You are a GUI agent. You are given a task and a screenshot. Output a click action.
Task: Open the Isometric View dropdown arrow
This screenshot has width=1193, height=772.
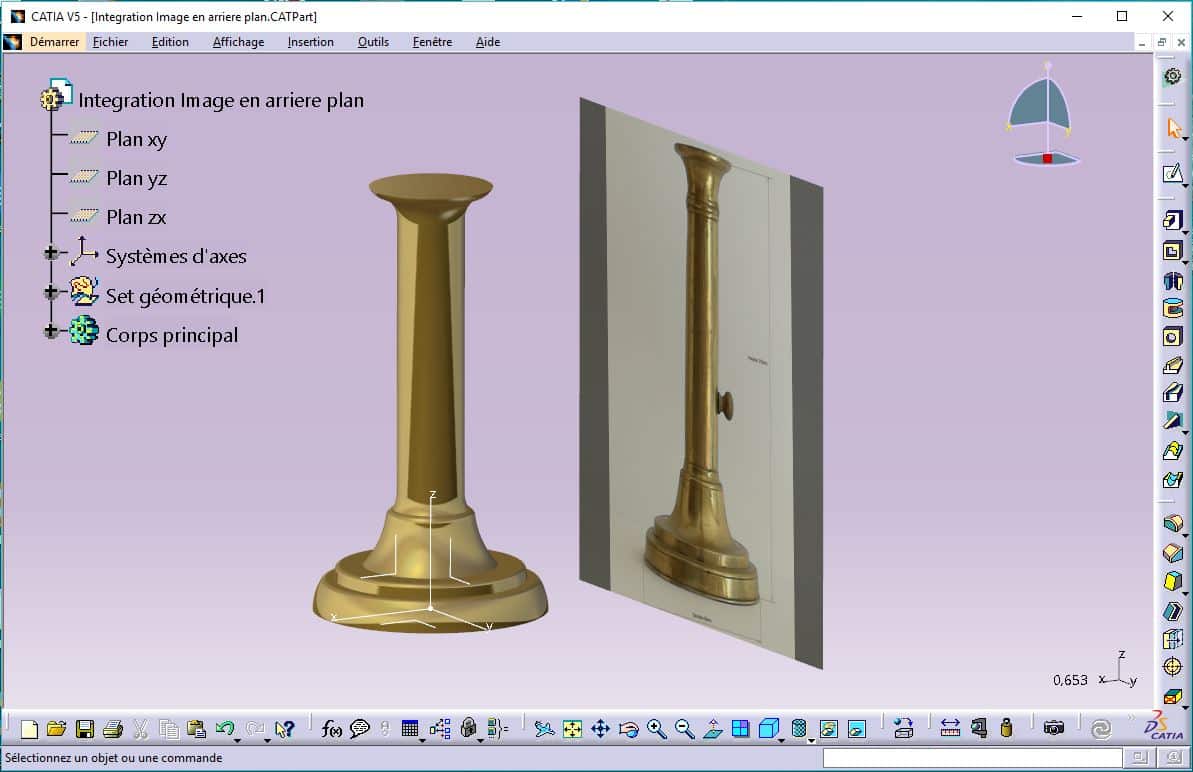782,739
